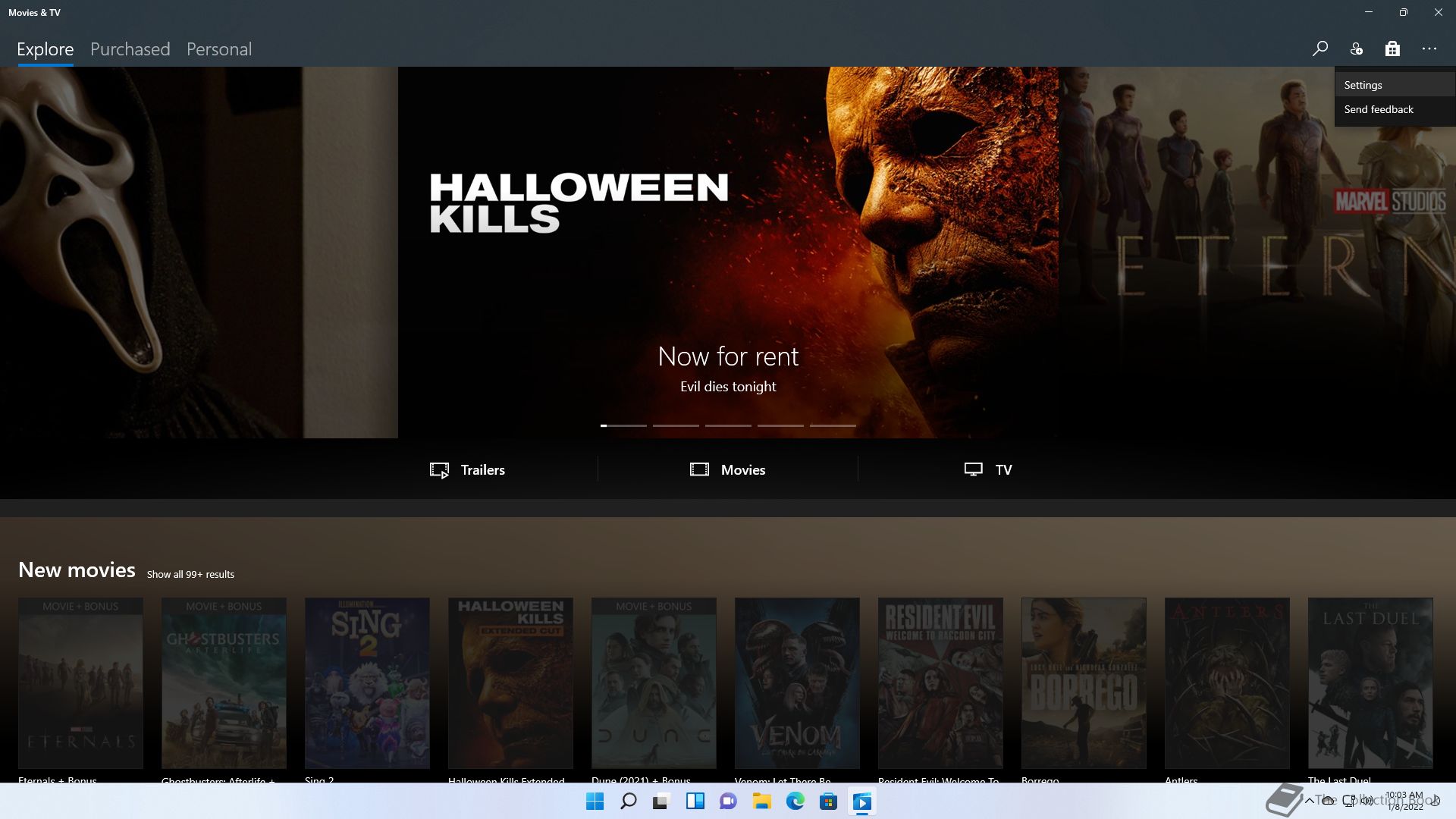
Task: Select second carousel slide indicator
Action: pos(676,425)
